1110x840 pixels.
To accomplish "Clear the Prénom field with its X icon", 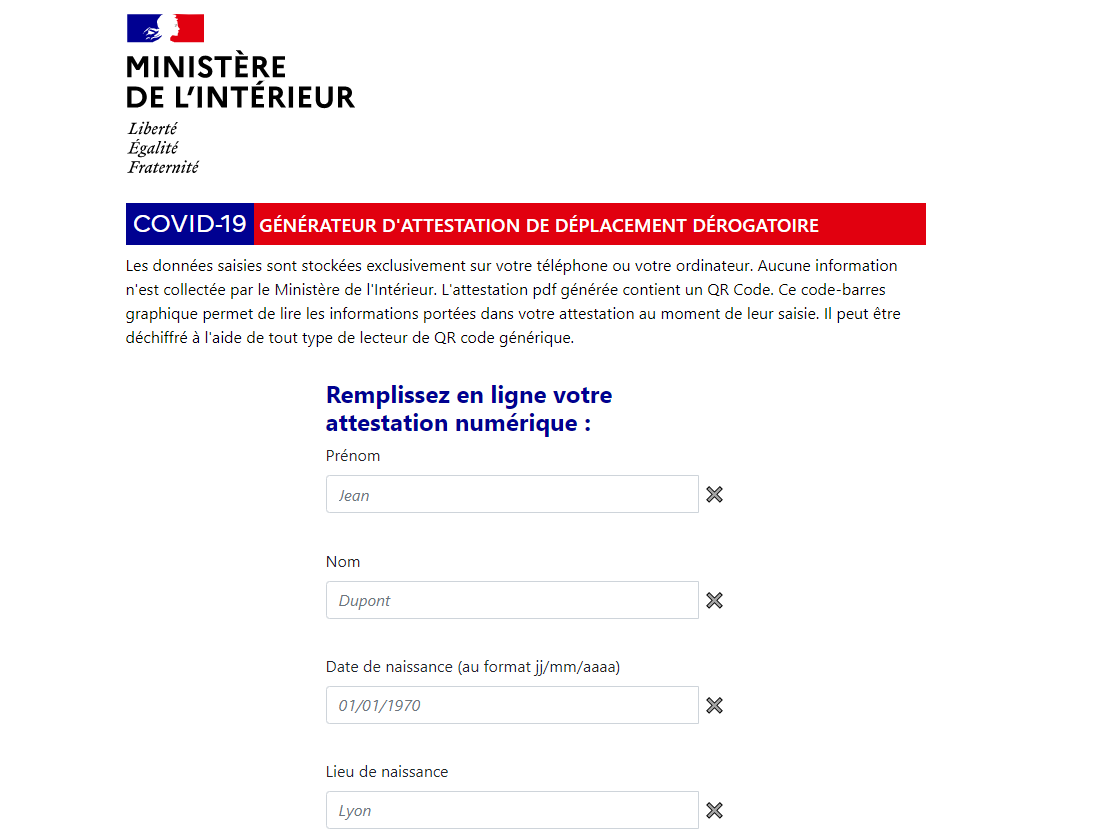I will 714,494.
